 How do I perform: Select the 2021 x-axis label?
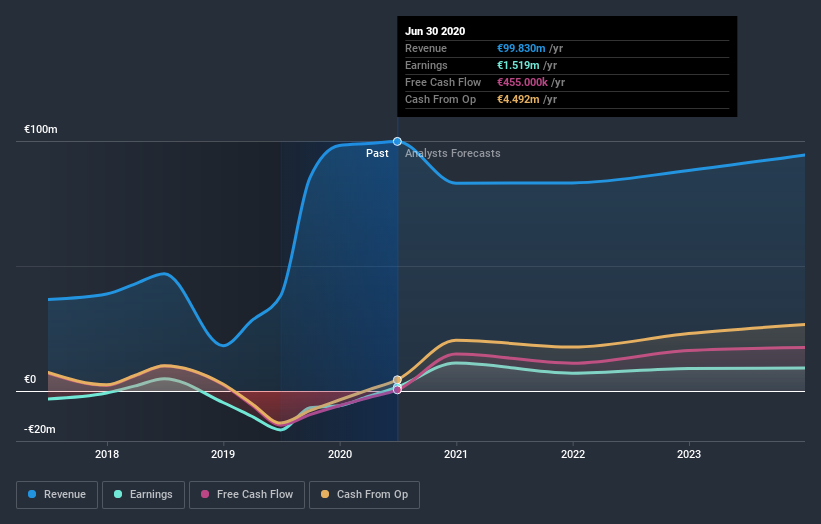[456, 454]
